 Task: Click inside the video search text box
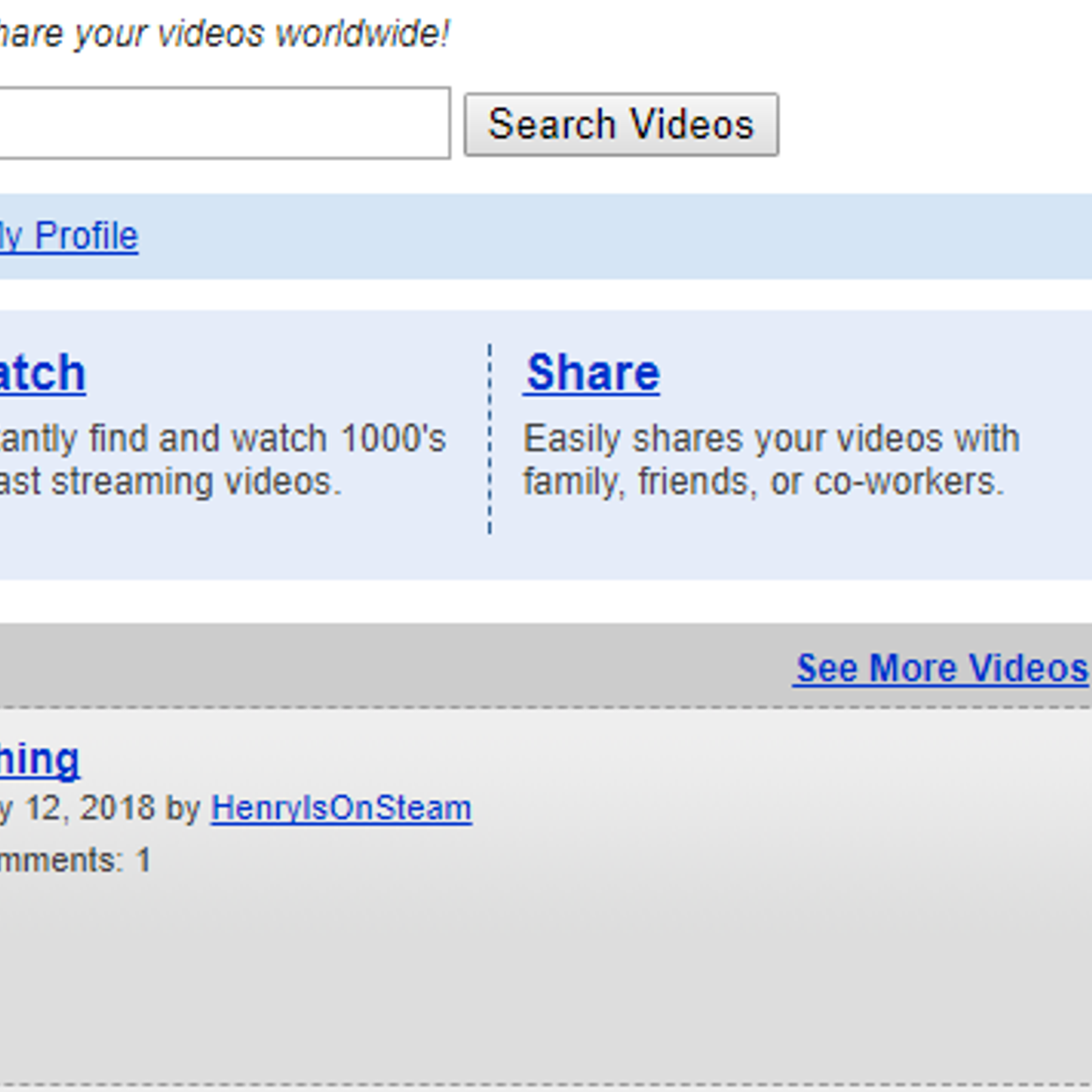(x=218, y=123)
